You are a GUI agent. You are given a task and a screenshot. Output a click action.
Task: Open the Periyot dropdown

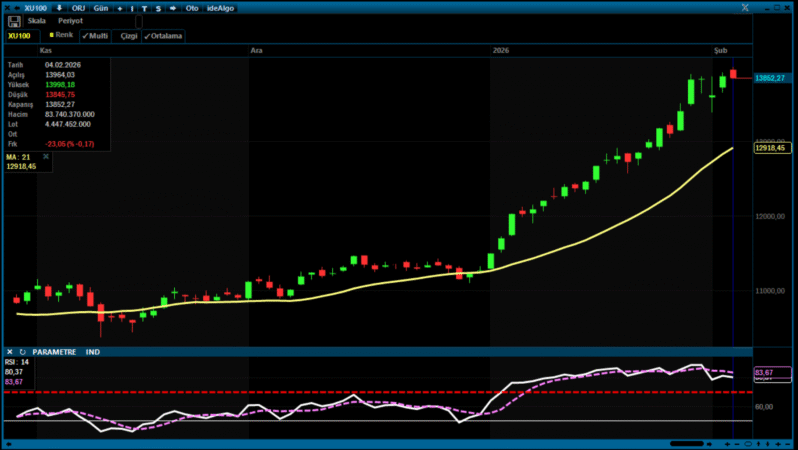(x=70, y=21)
